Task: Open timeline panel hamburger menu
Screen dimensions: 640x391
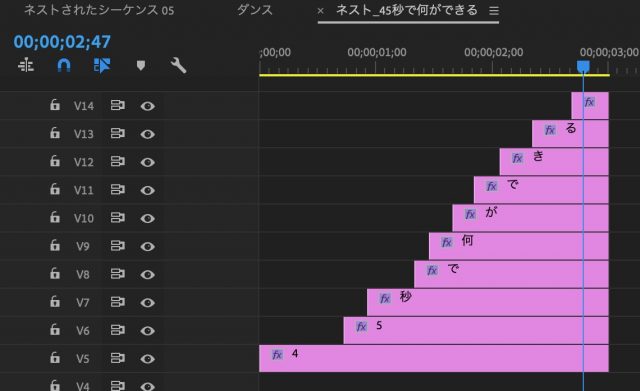Action: coord(494,11)
